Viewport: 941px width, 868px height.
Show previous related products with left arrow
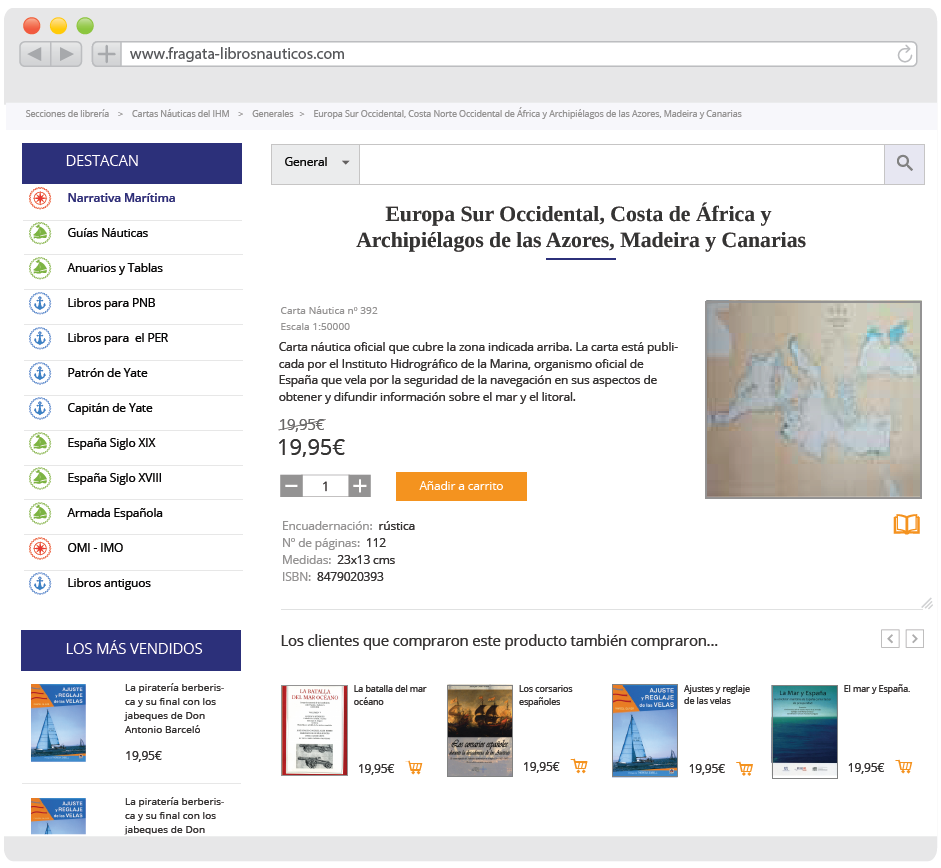coord(890,639)
